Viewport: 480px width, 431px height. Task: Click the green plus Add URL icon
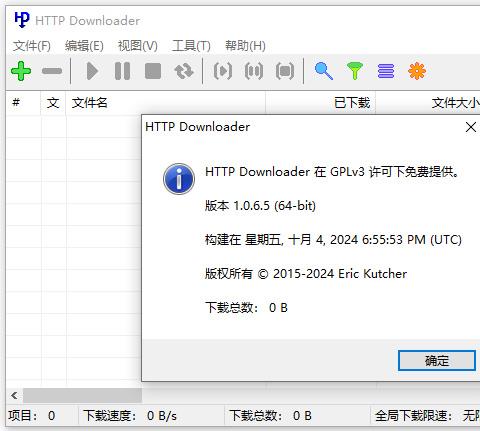coord(21,71)
